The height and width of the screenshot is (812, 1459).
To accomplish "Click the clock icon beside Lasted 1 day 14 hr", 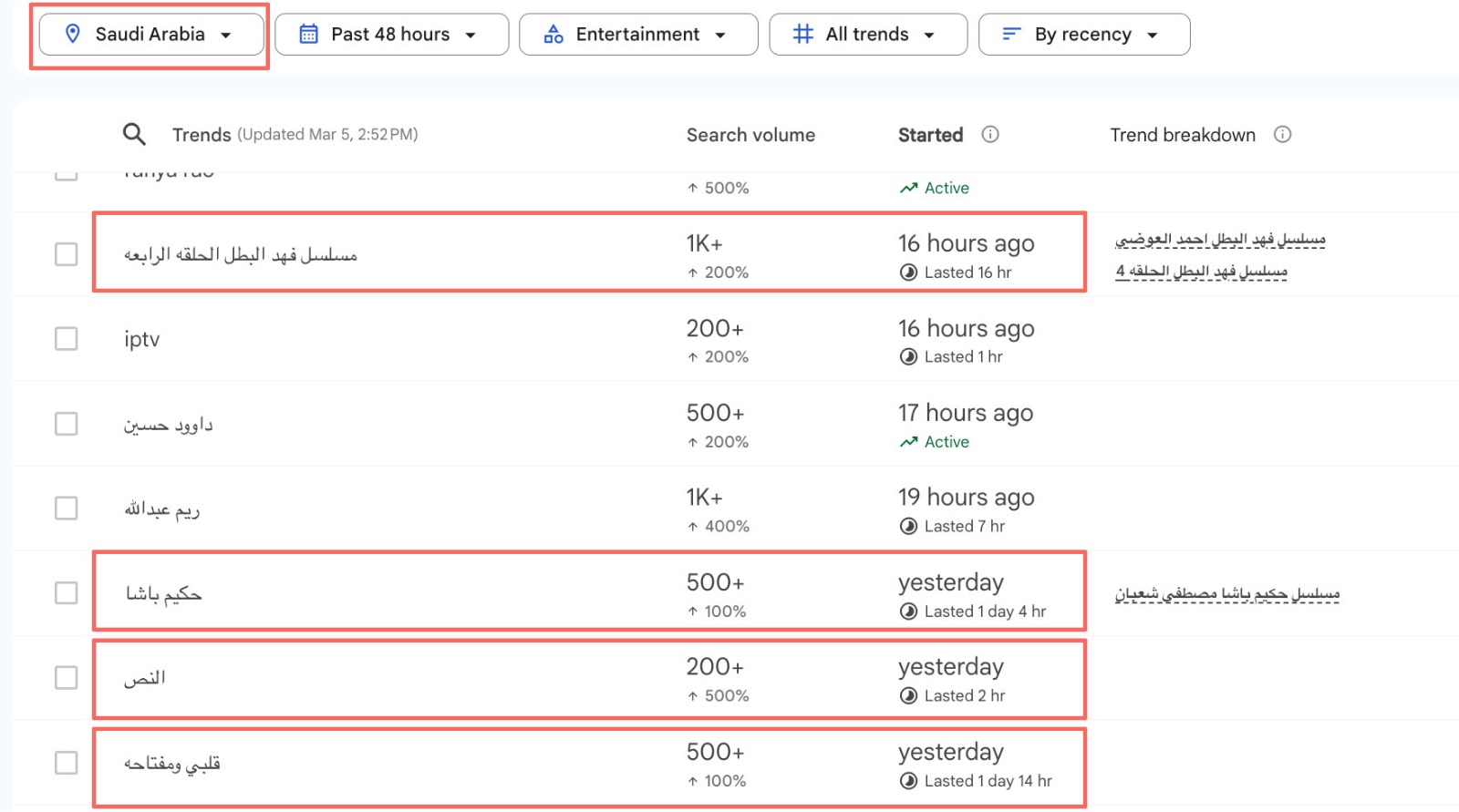I will pyautogui.click(x=908, y=781).
